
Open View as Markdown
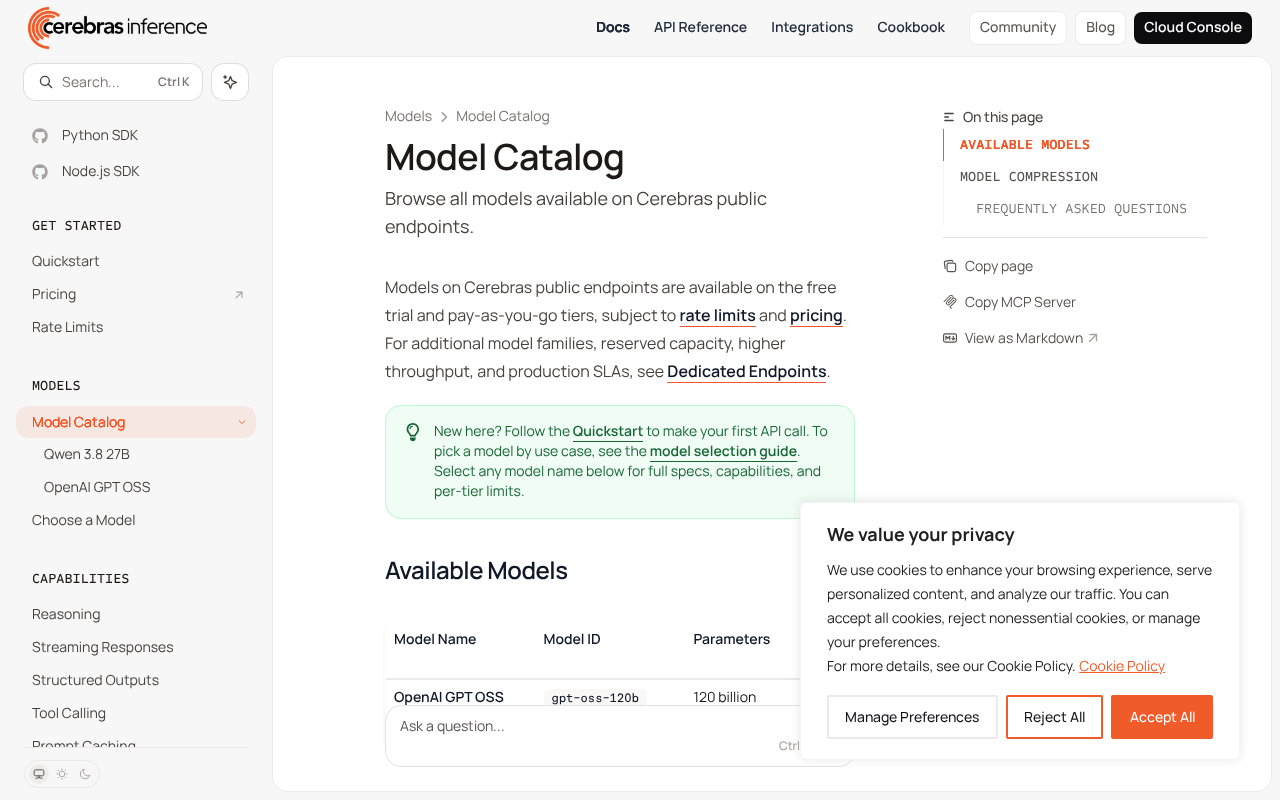1021,338
